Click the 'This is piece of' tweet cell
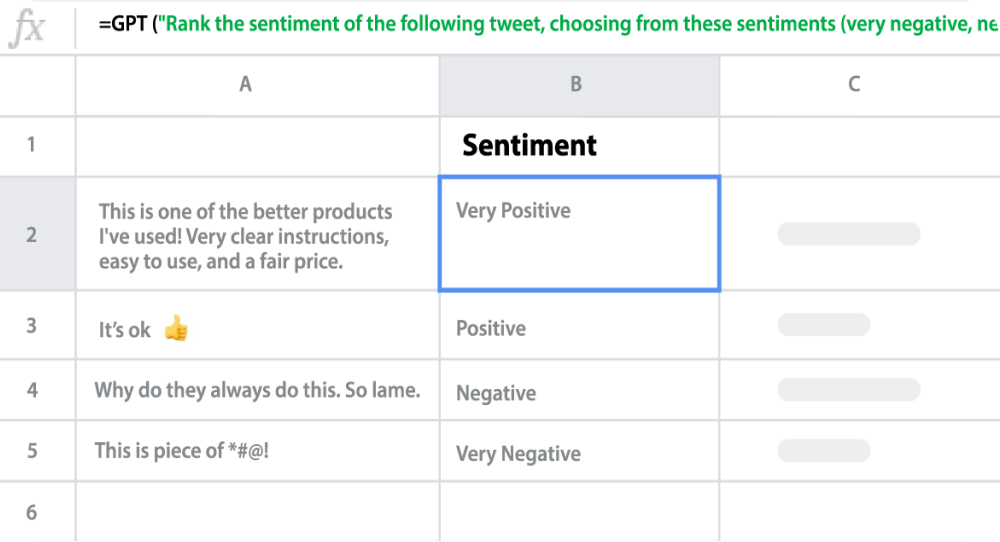This screenshot has width=1000, height=542. coord(257,451)
